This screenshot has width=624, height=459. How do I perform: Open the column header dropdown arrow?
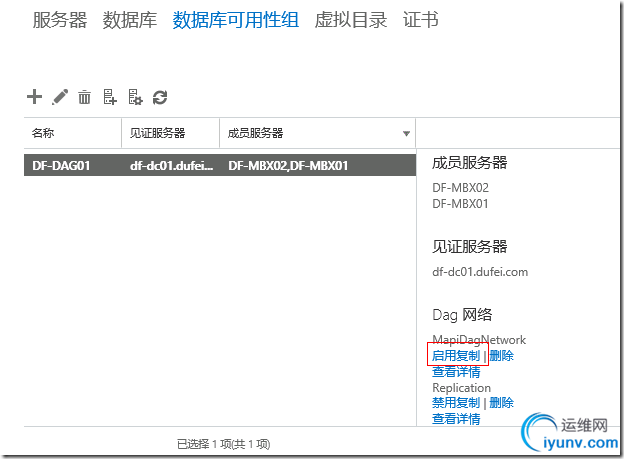point(406,133)
